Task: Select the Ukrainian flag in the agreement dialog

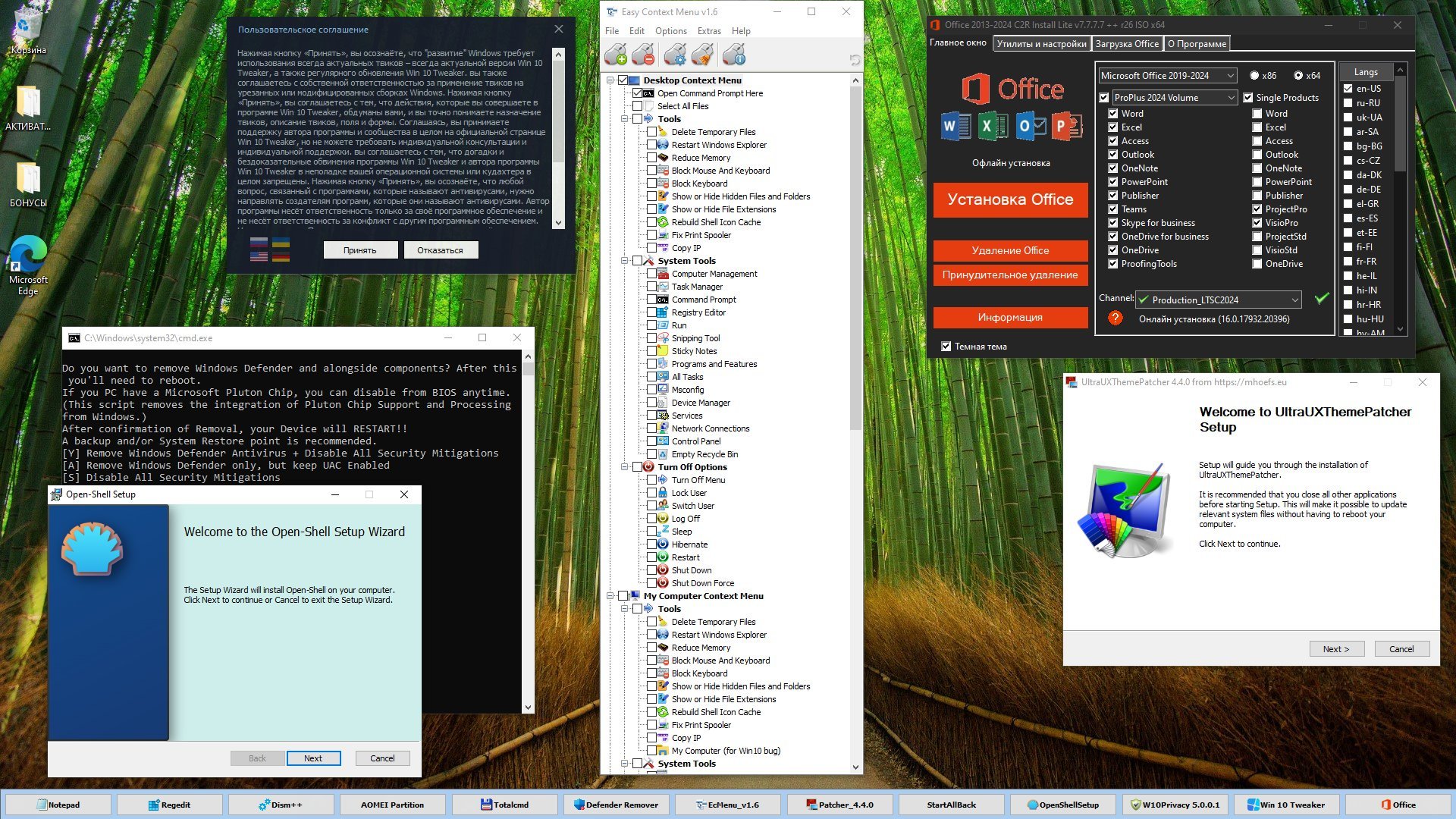Action: click(281, 243)
